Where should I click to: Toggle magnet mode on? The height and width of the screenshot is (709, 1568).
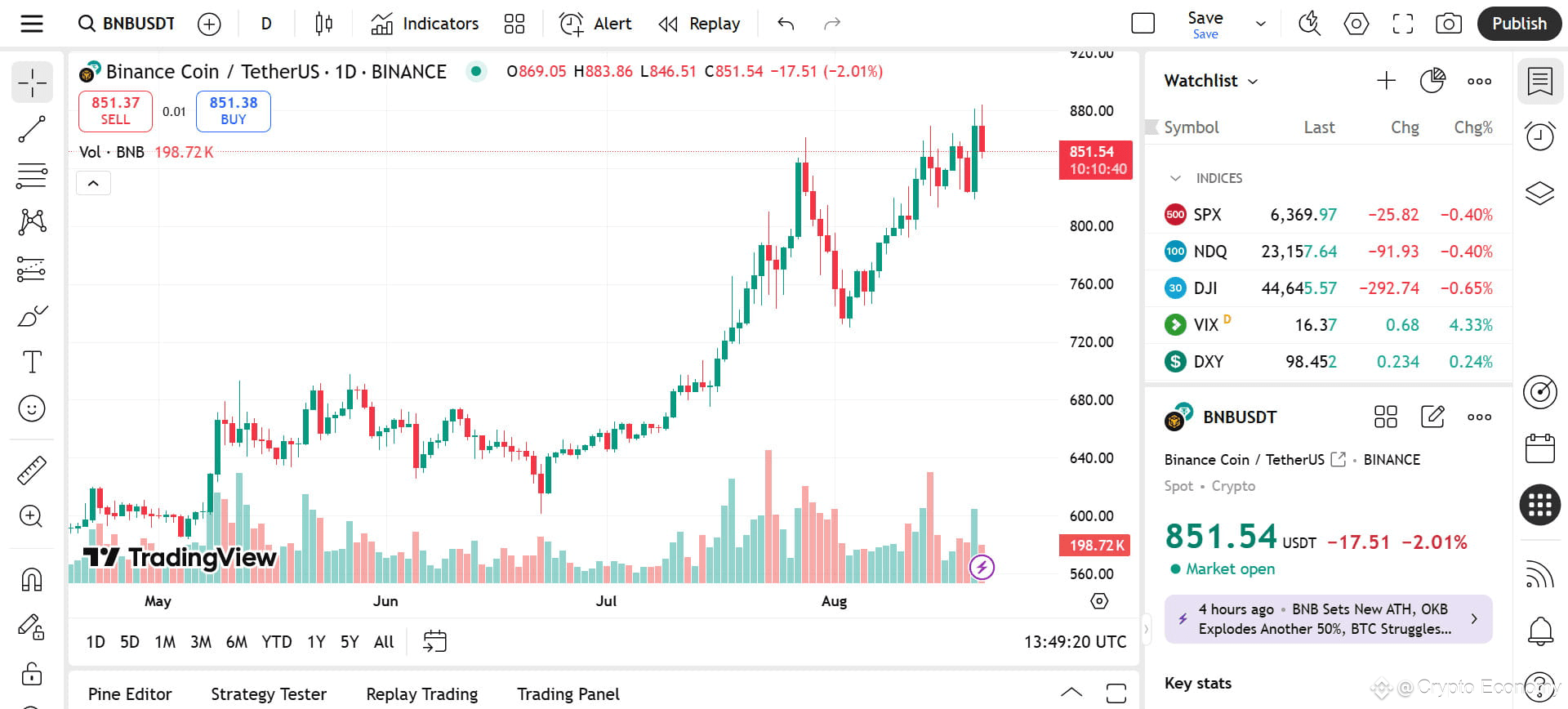(x=32, y=580)
